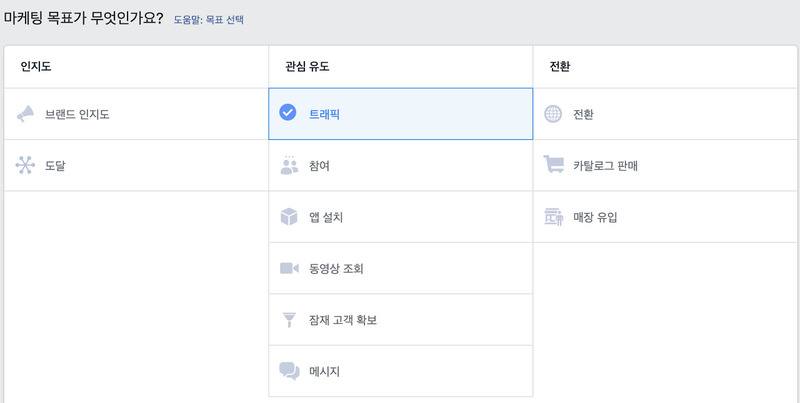Choose the store icon for 매장 유입

[554, 217]
